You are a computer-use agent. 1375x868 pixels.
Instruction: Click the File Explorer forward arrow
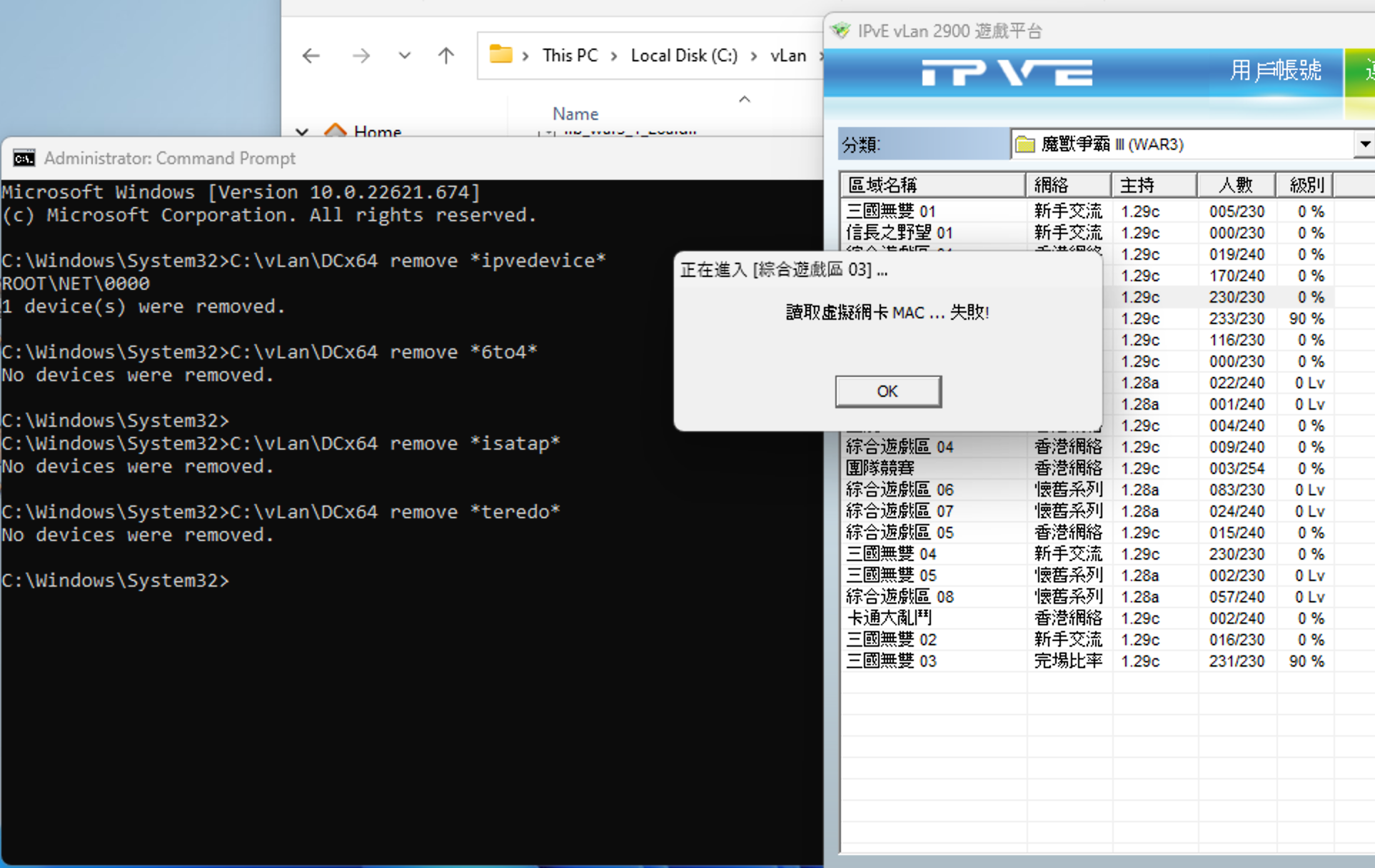[x=361, y=56]
